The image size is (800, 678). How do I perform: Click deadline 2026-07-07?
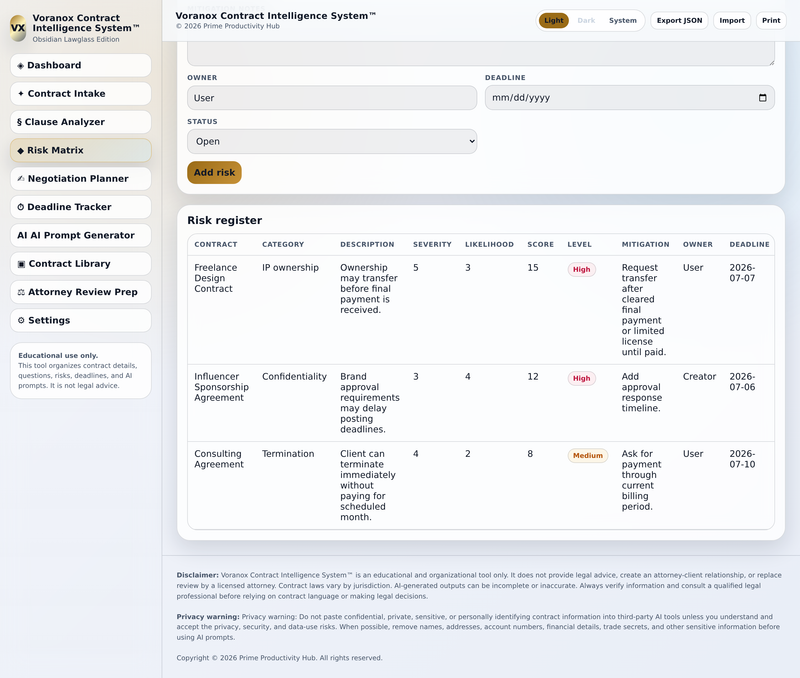pyautogui.click(x=742, y=273)
